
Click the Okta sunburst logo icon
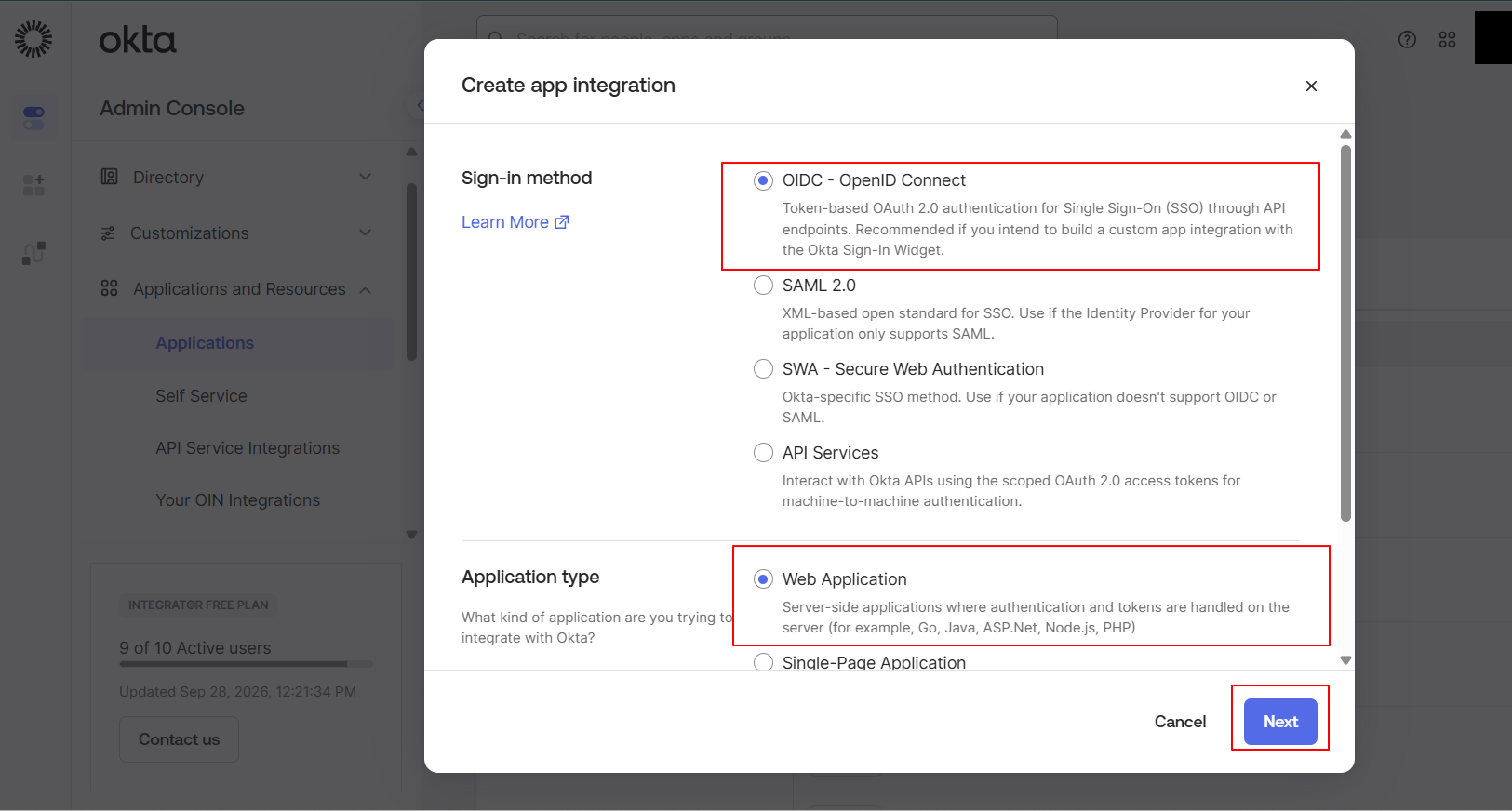pos(33,39)
